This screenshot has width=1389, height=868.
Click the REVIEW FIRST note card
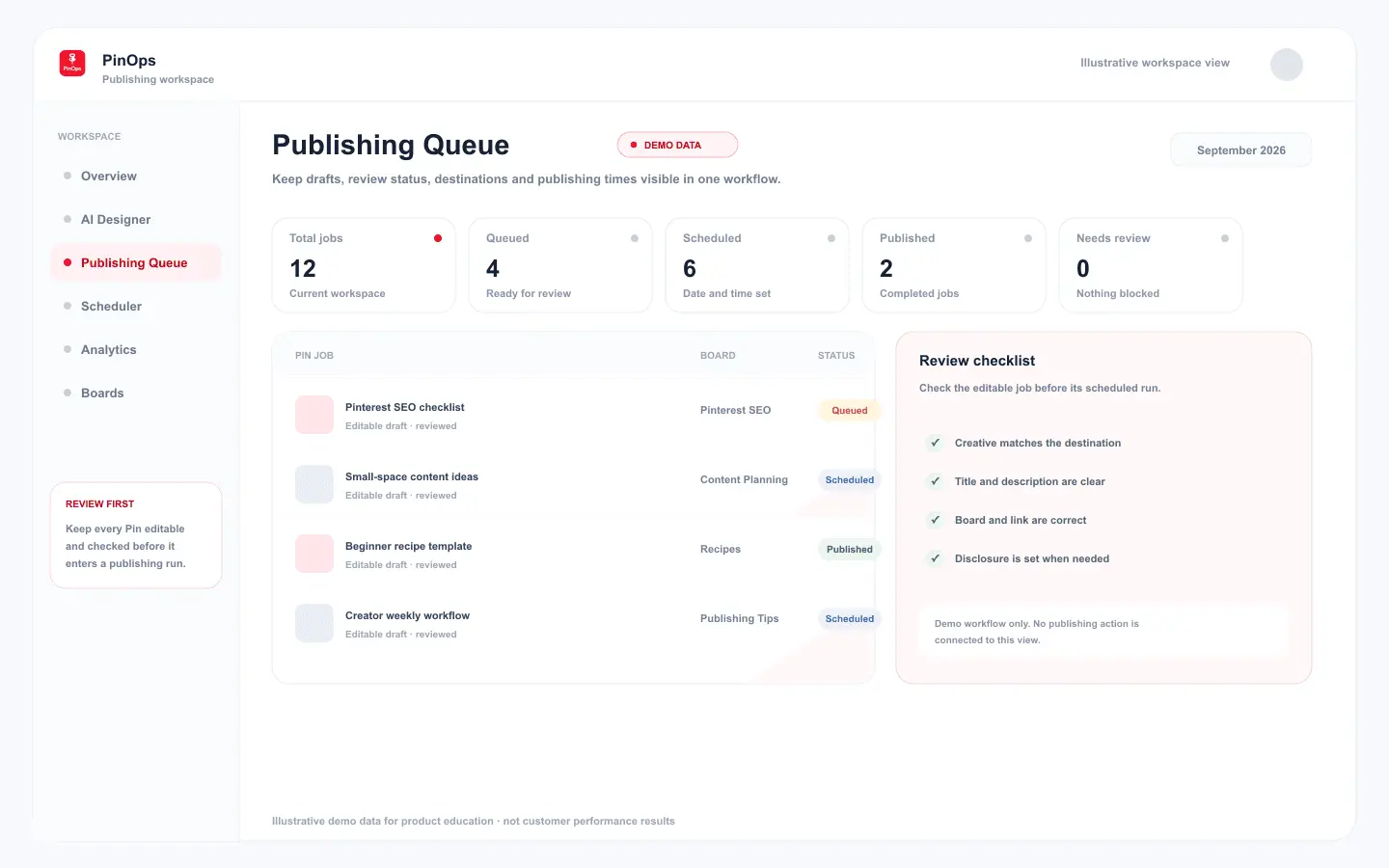point(136,535)
